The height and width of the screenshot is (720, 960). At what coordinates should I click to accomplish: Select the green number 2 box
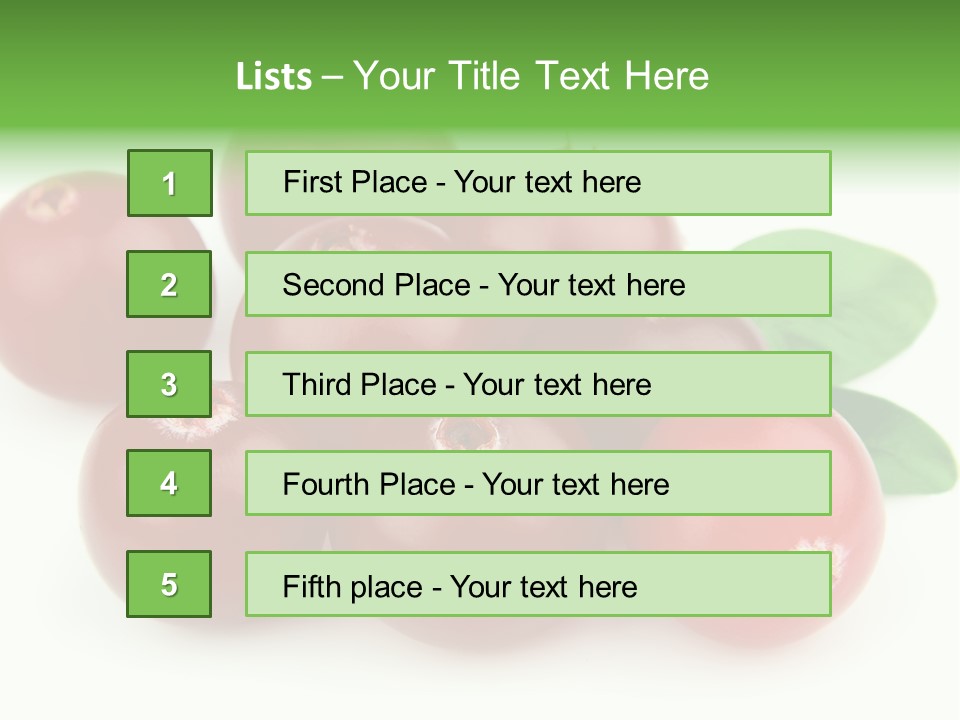(x=169, y=284)
